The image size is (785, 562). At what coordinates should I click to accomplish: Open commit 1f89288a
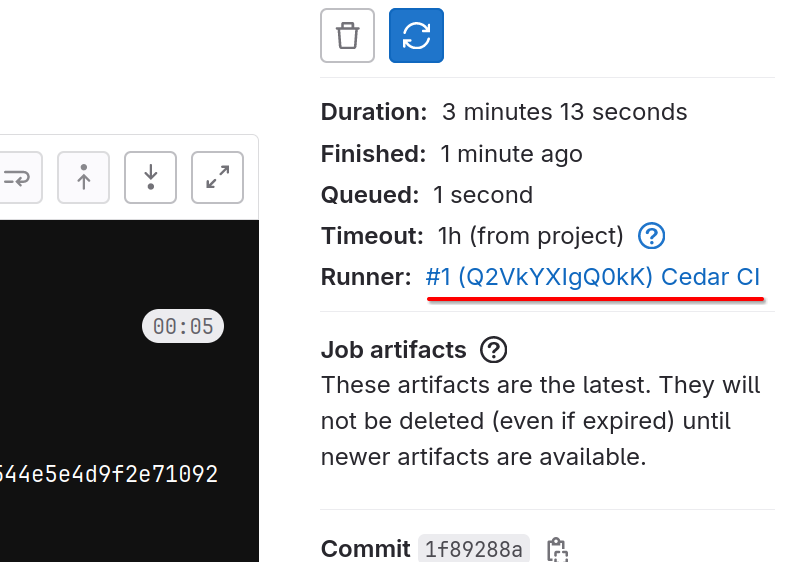coord(474,549)
